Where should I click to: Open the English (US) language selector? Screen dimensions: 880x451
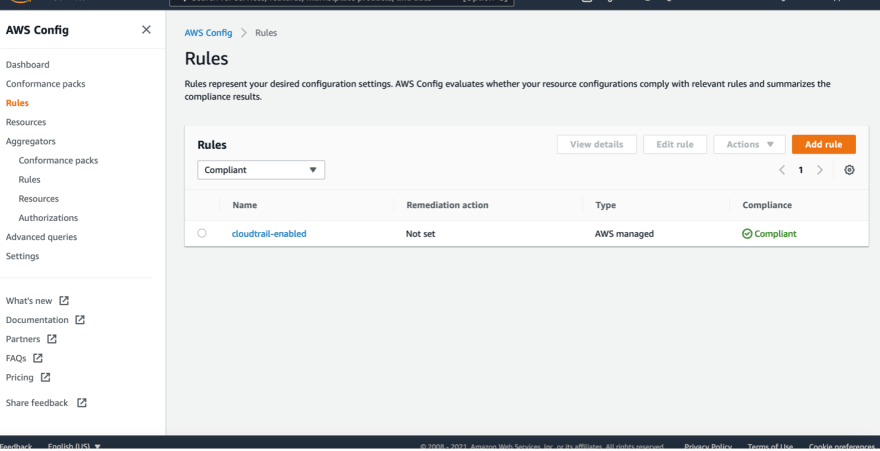click(x=74, y=447)
